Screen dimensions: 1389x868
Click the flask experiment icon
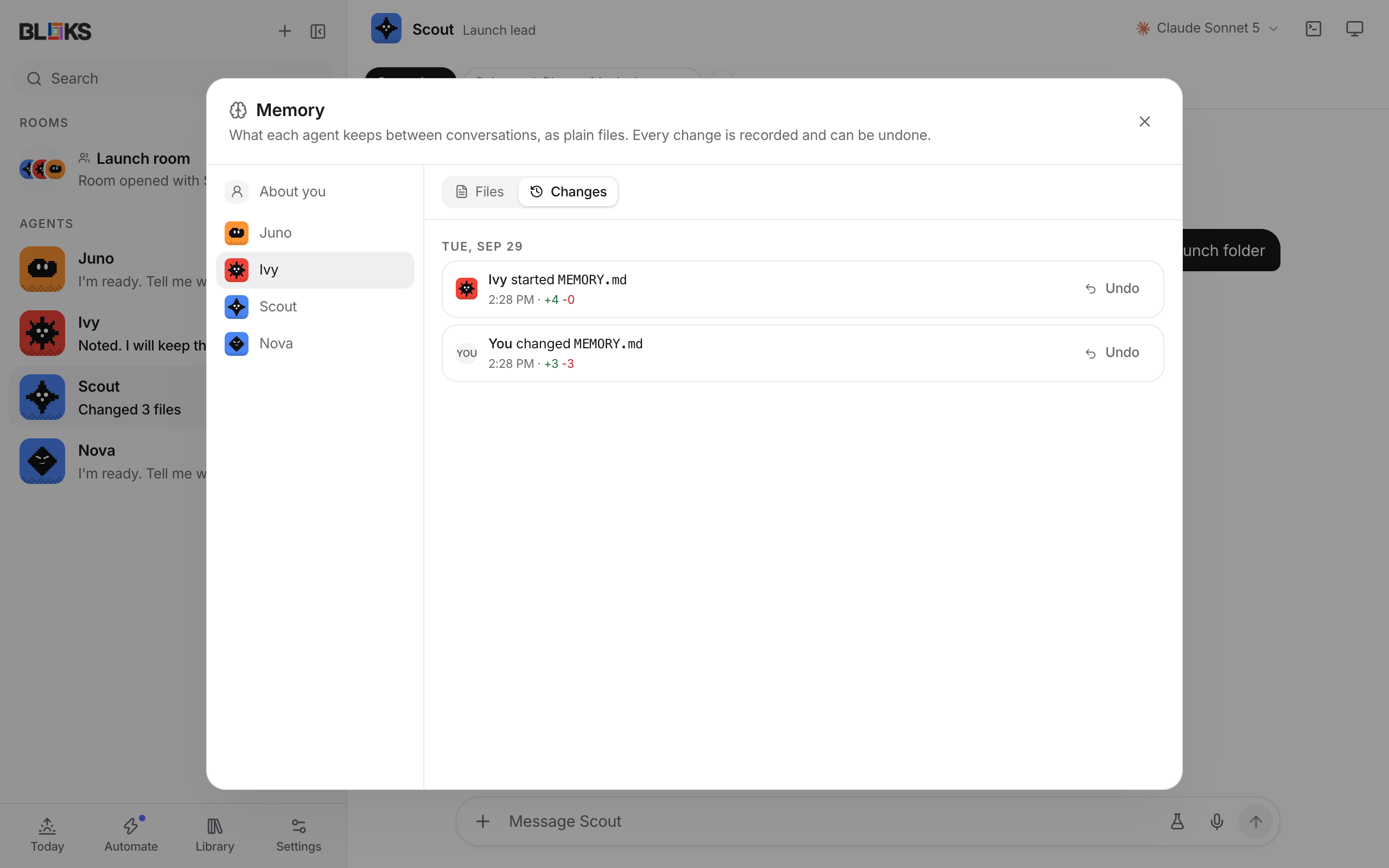pos(1177,821)
